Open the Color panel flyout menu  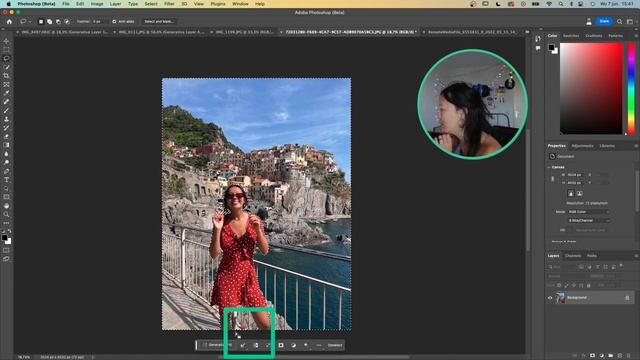[636, 36]
